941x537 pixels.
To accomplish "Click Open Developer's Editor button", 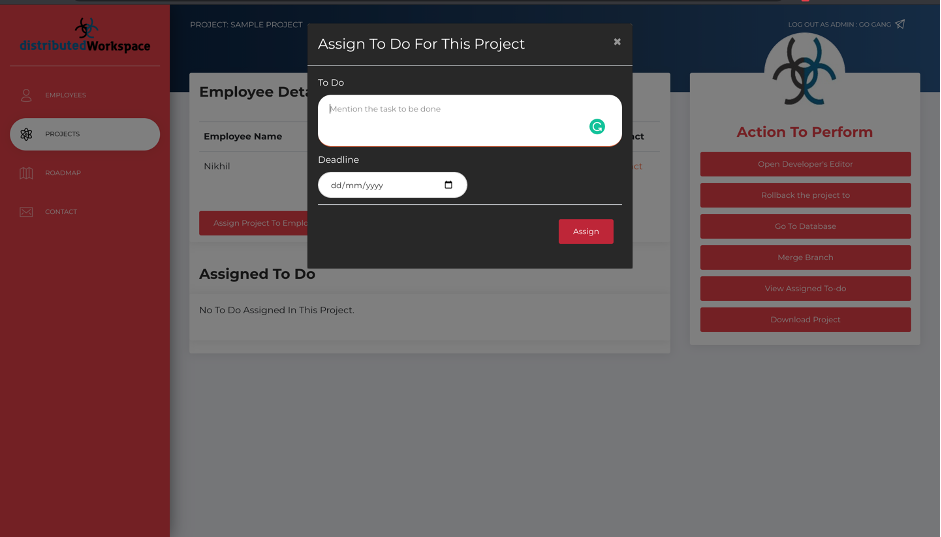I will point(805,164).
